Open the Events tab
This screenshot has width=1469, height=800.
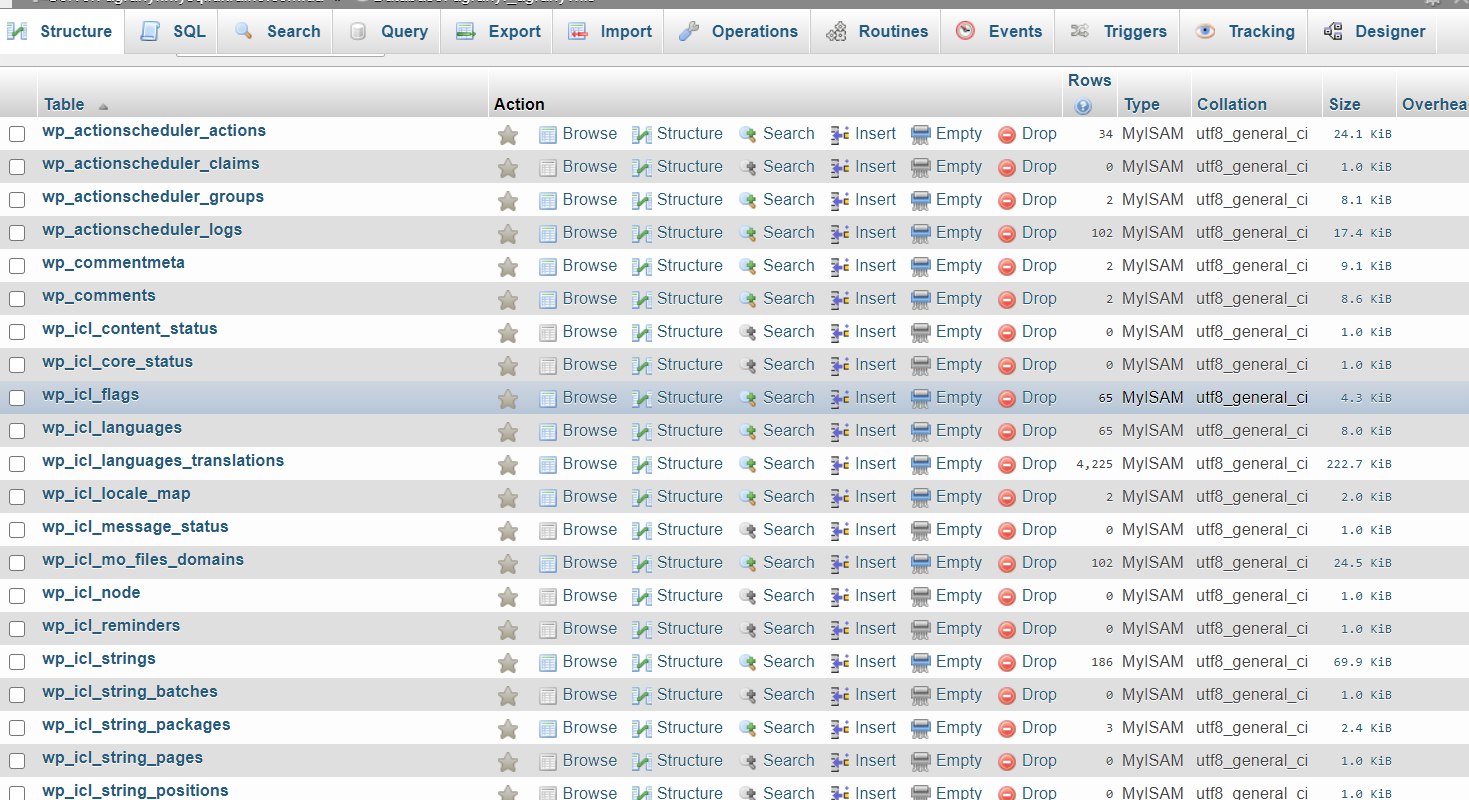[x=999, y=31]
